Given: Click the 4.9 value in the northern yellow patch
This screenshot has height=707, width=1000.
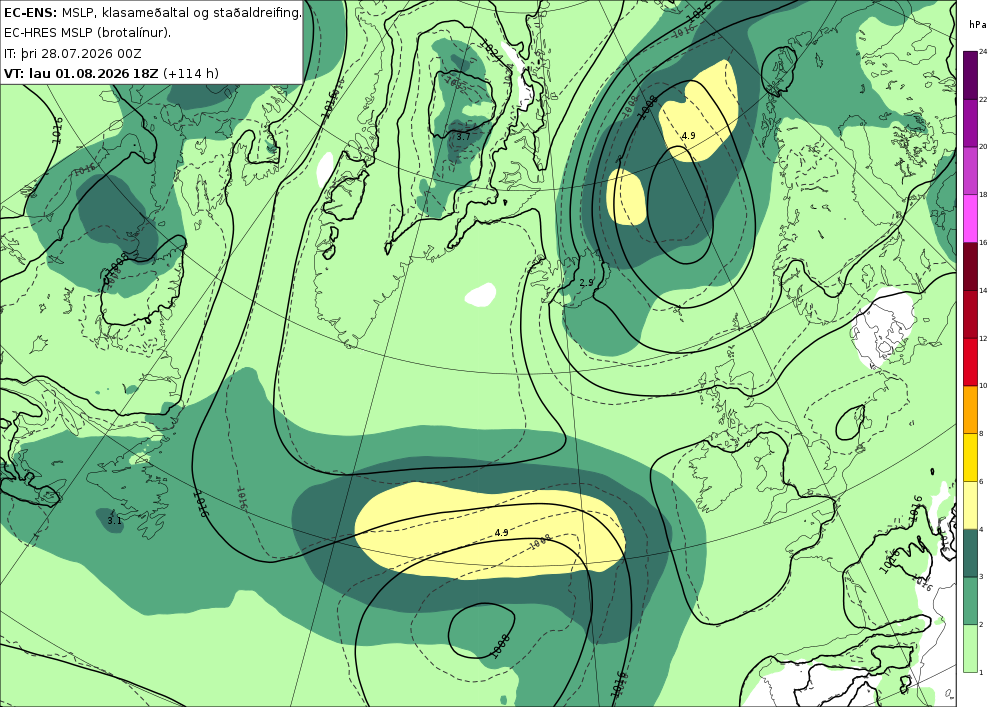Looking at the screenshot, I should click(x=688, y=136).
